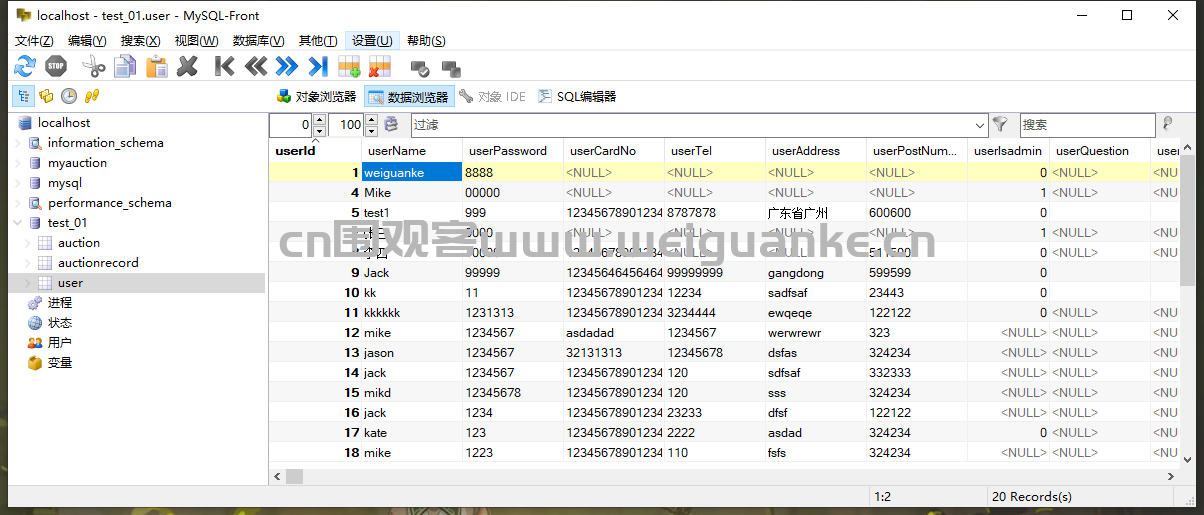Sort by the userId column header
This screenshot has height=515, width=1204.
pyautogui.click(x=315, y=150)
